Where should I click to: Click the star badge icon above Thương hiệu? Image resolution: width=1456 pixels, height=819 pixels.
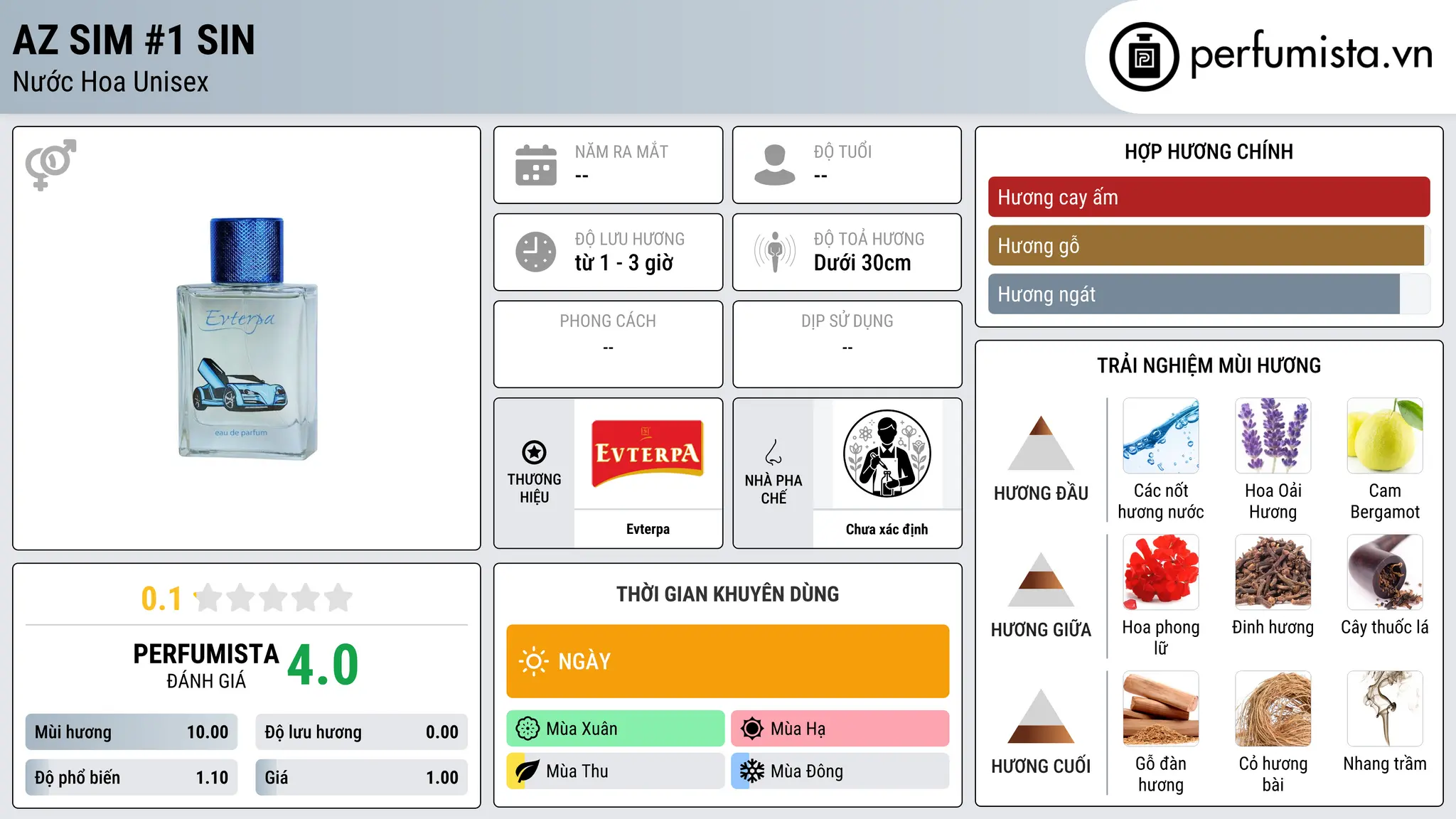(534, 452)
